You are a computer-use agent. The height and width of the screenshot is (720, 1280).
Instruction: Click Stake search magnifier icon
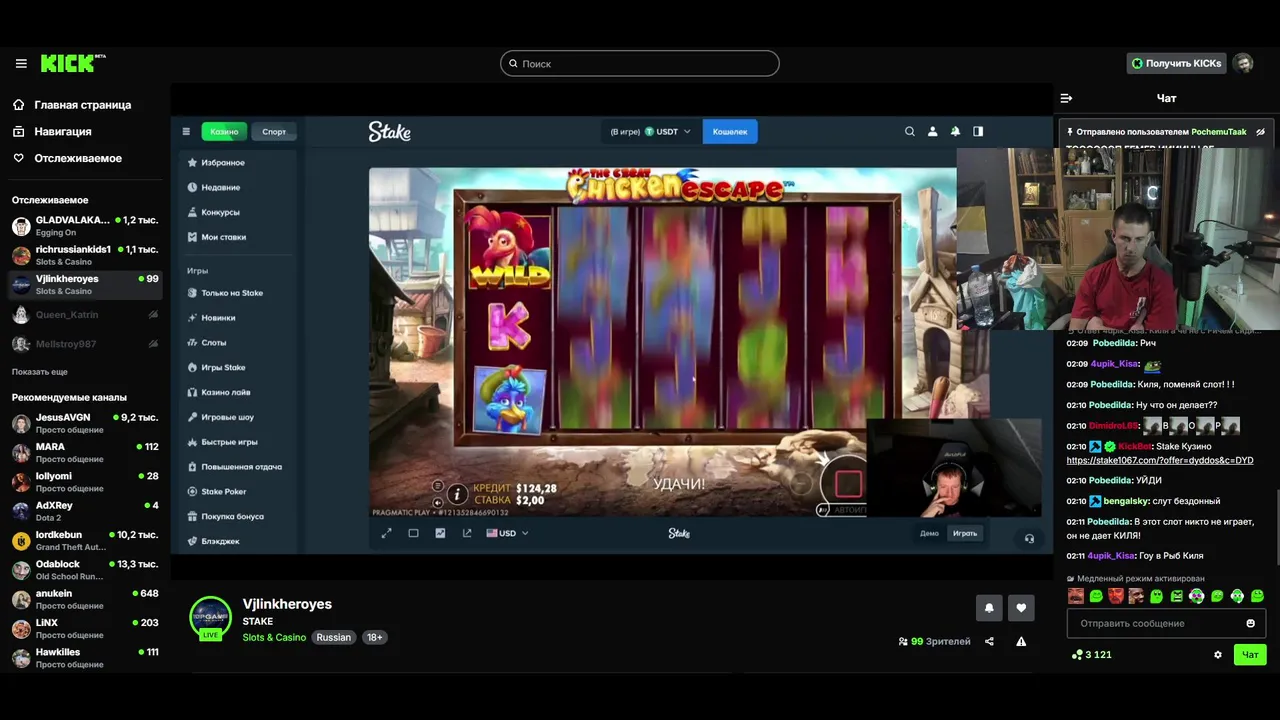click(x=910, y=131)
